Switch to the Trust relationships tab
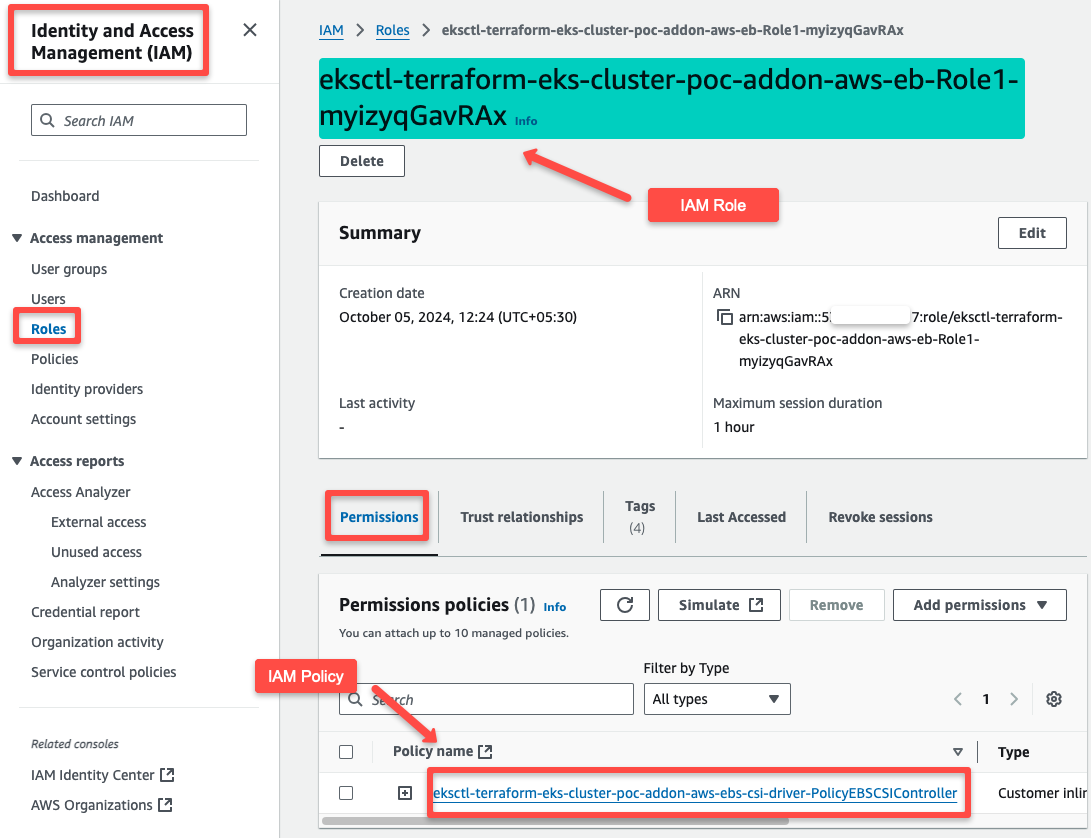This screenshot has width=1091, height=838. click(x=521, y=516)
